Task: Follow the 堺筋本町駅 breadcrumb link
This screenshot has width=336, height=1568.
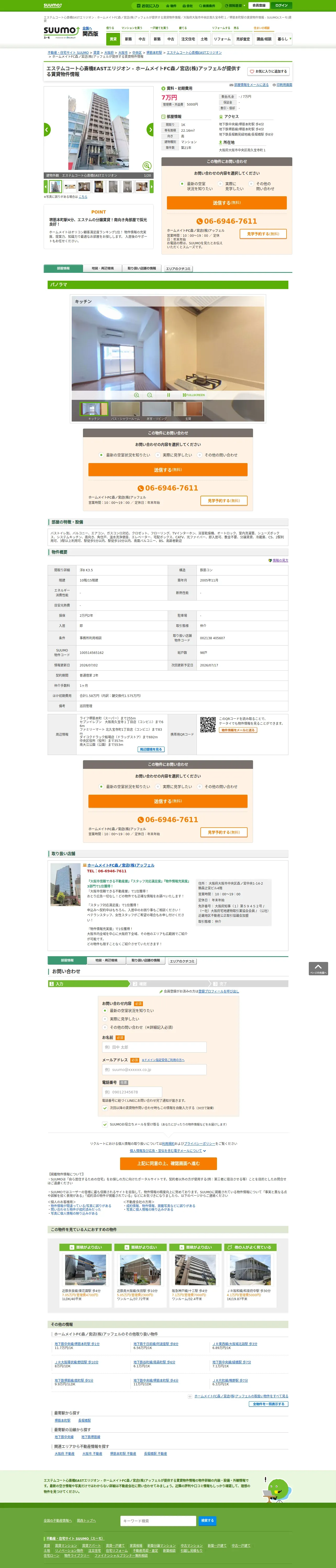Action: click(x=154, y=53)
